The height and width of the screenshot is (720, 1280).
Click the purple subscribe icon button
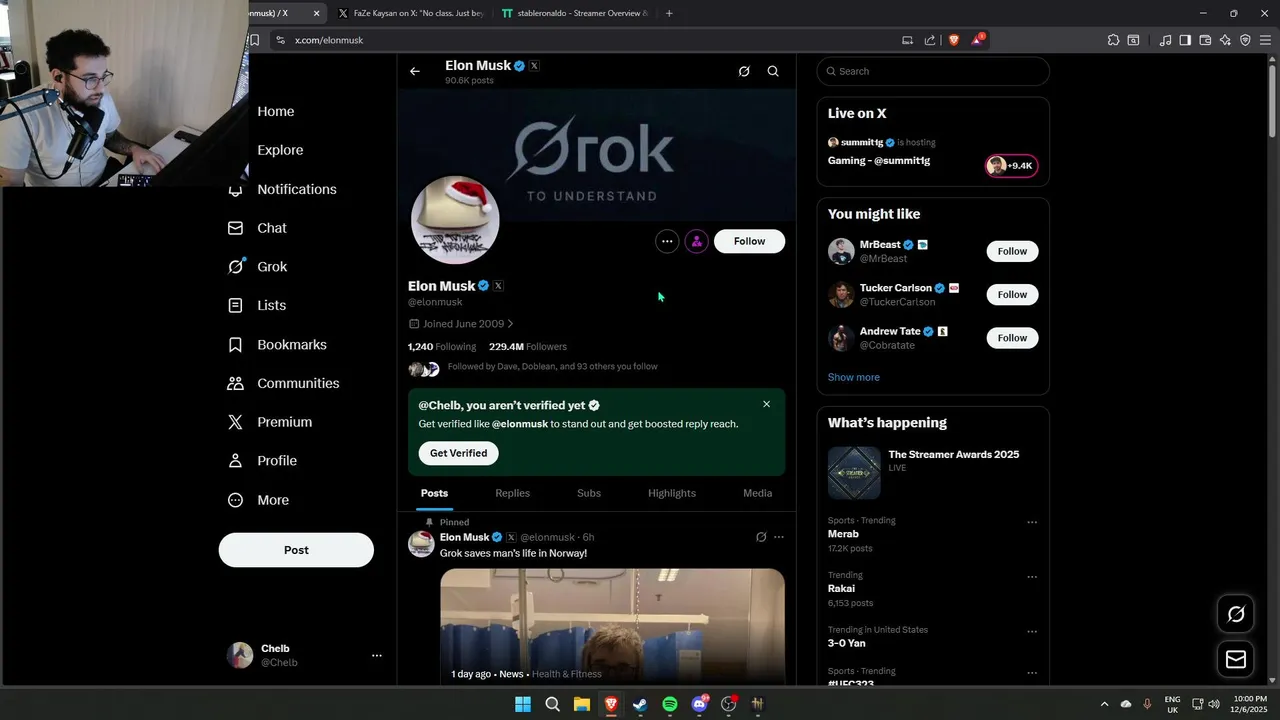tap(697, 241)
